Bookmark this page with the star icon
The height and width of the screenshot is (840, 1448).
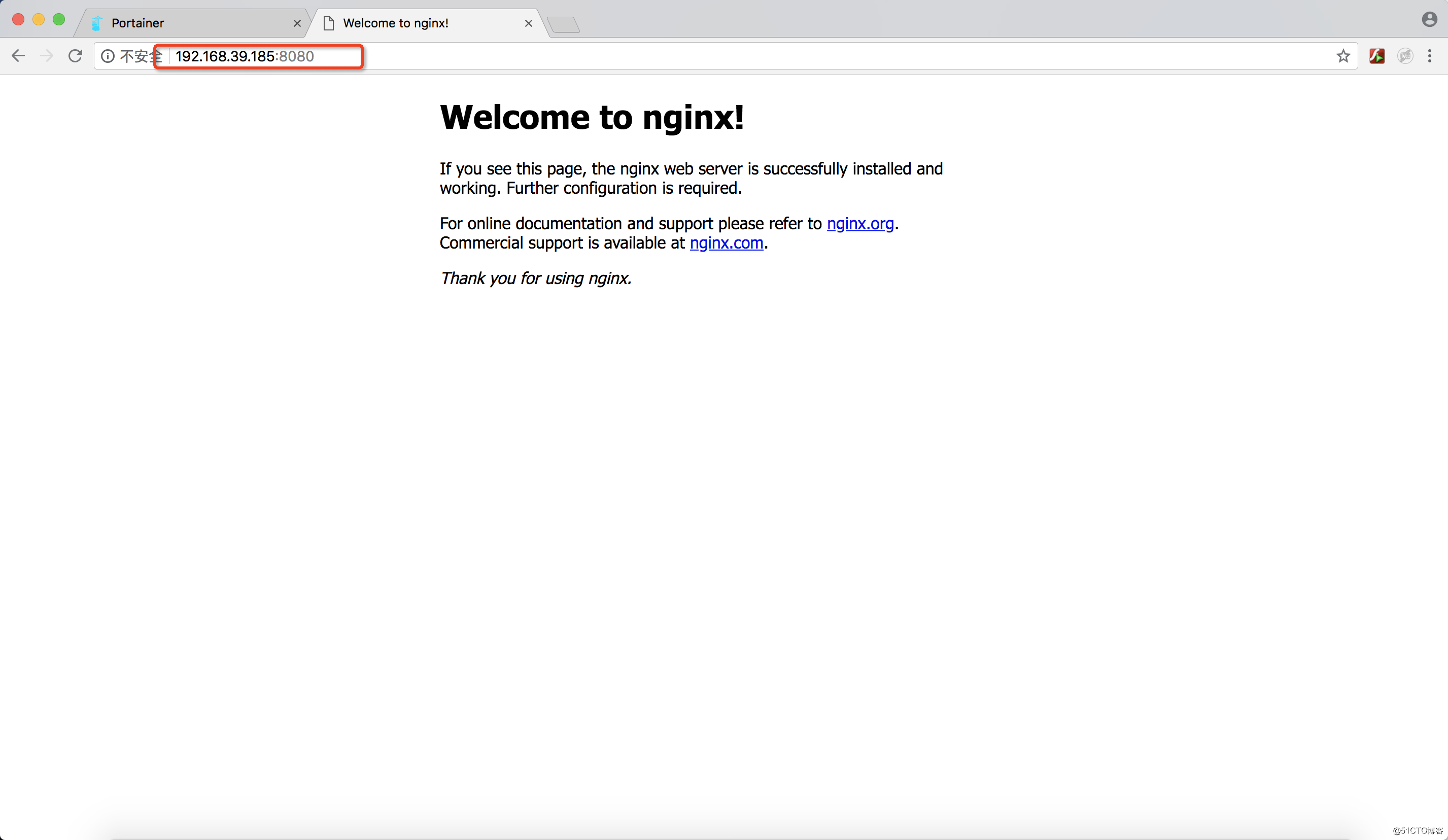[x=1343, y=56]
